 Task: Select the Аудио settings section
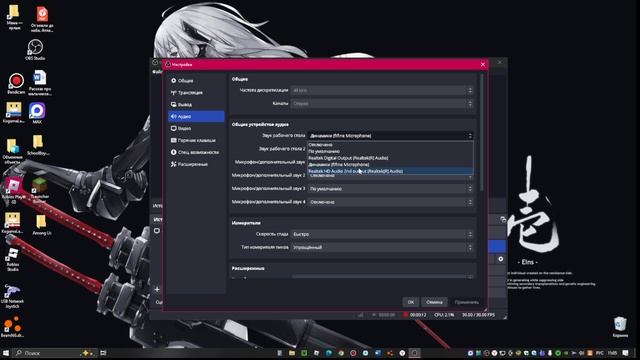pyautogui.click(x=196, y=116)
